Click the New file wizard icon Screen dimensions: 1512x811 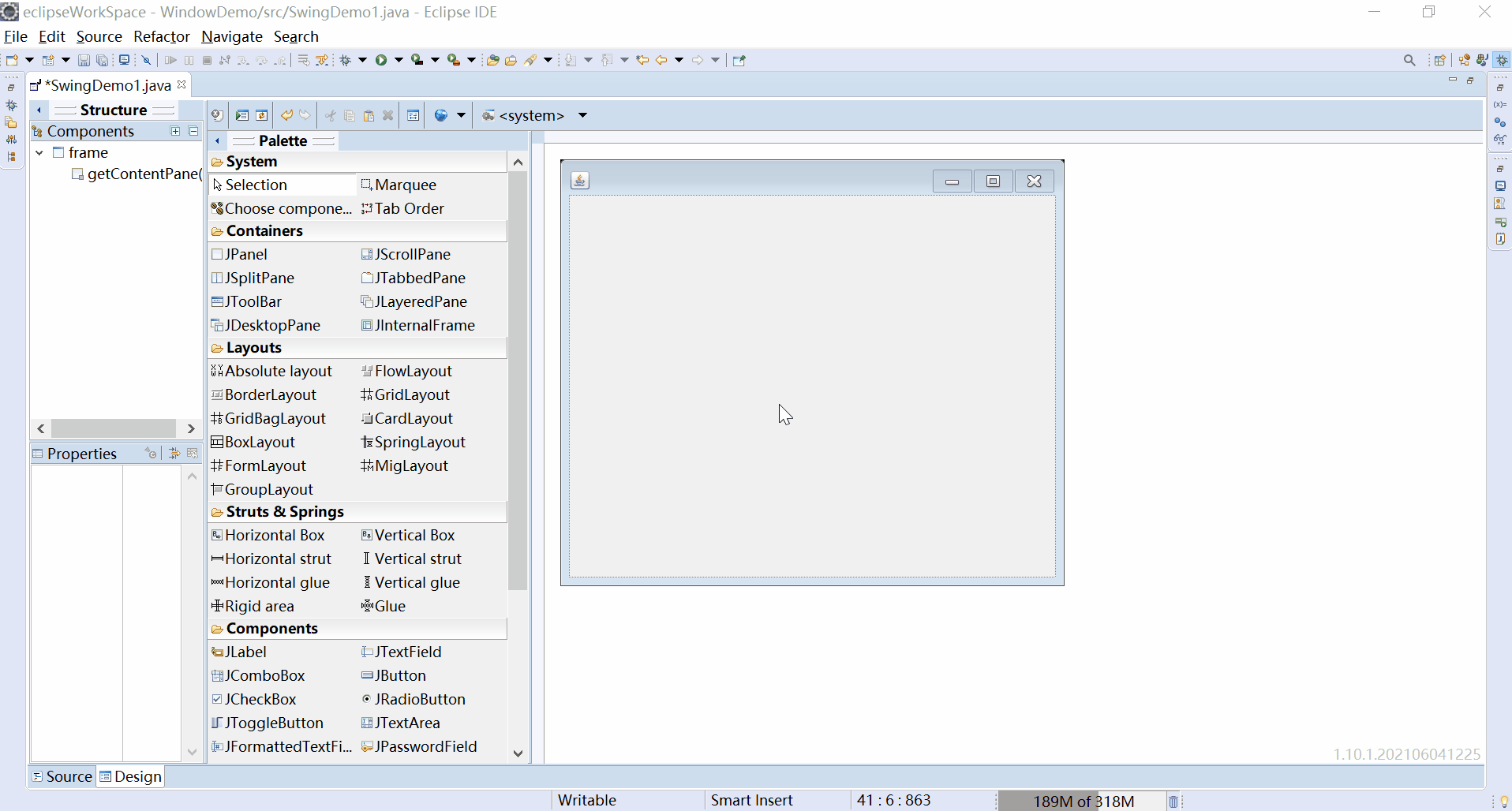coord(12,60)
